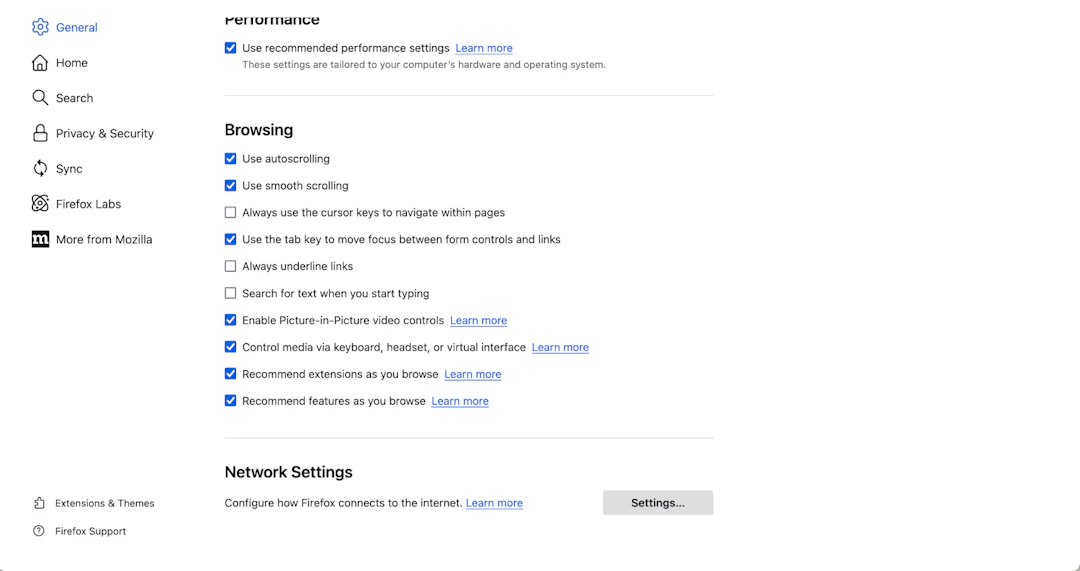The height and width of the screenshot is (571, 1080).
Task: Click the Search magnifier icon
Action: click(40, 98)
